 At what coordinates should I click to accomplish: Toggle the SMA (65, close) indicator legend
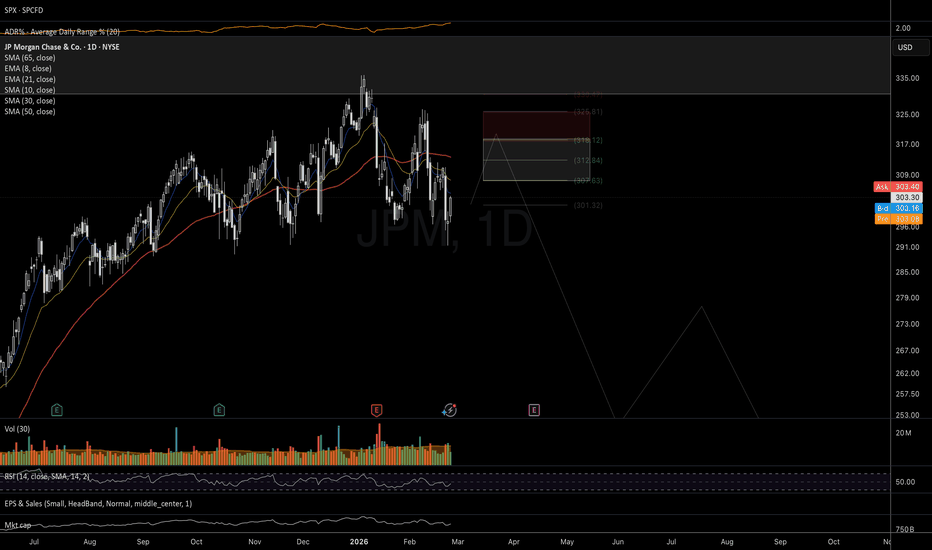point(30,58)
